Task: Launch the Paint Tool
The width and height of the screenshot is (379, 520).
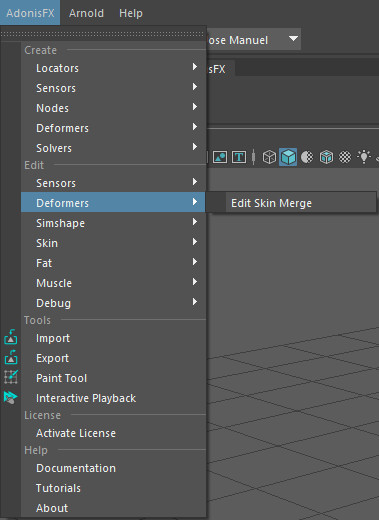Action: coord(113,378)
